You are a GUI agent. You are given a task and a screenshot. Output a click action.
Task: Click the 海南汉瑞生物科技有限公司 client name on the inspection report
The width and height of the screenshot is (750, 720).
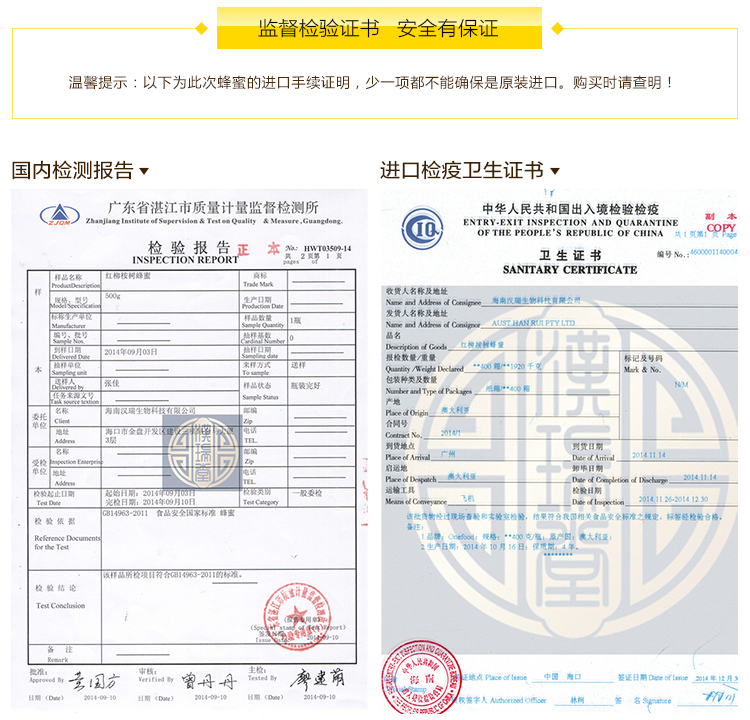(x=150, y=411)
